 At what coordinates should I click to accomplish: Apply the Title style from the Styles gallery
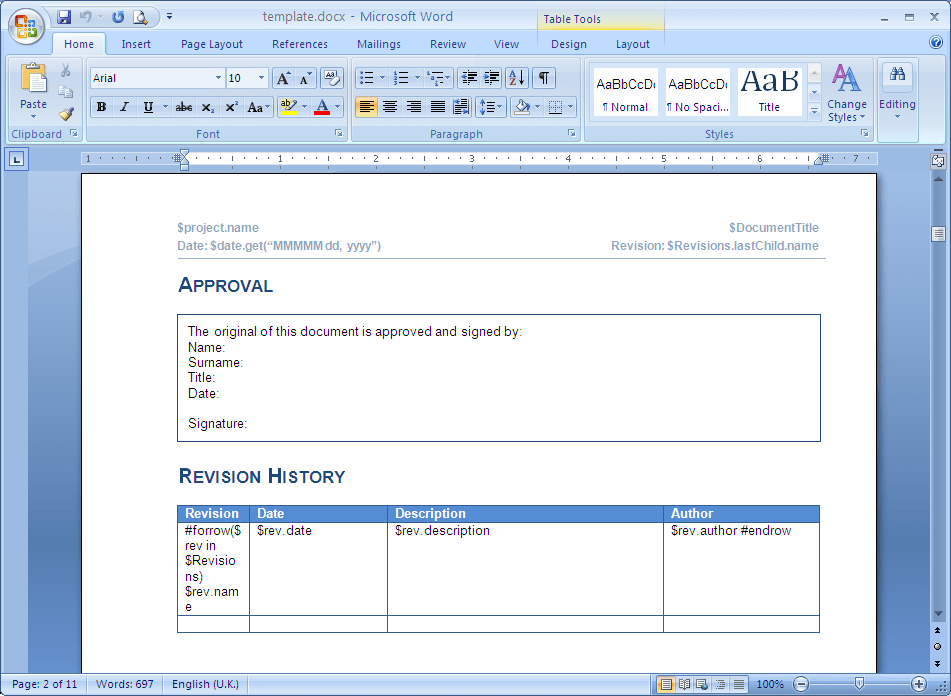click(x=767, y=90)
